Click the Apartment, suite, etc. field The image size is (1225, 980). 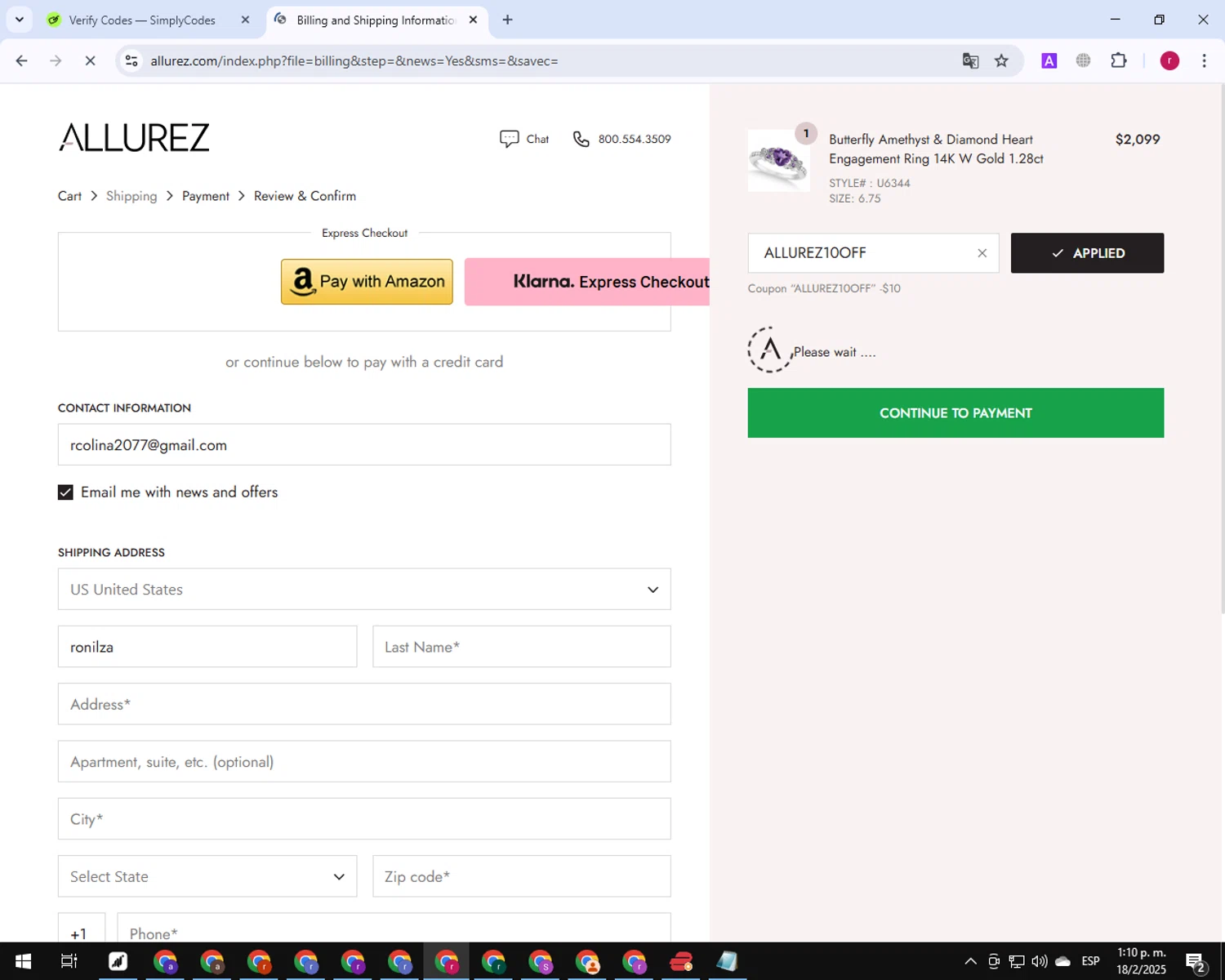364,761
